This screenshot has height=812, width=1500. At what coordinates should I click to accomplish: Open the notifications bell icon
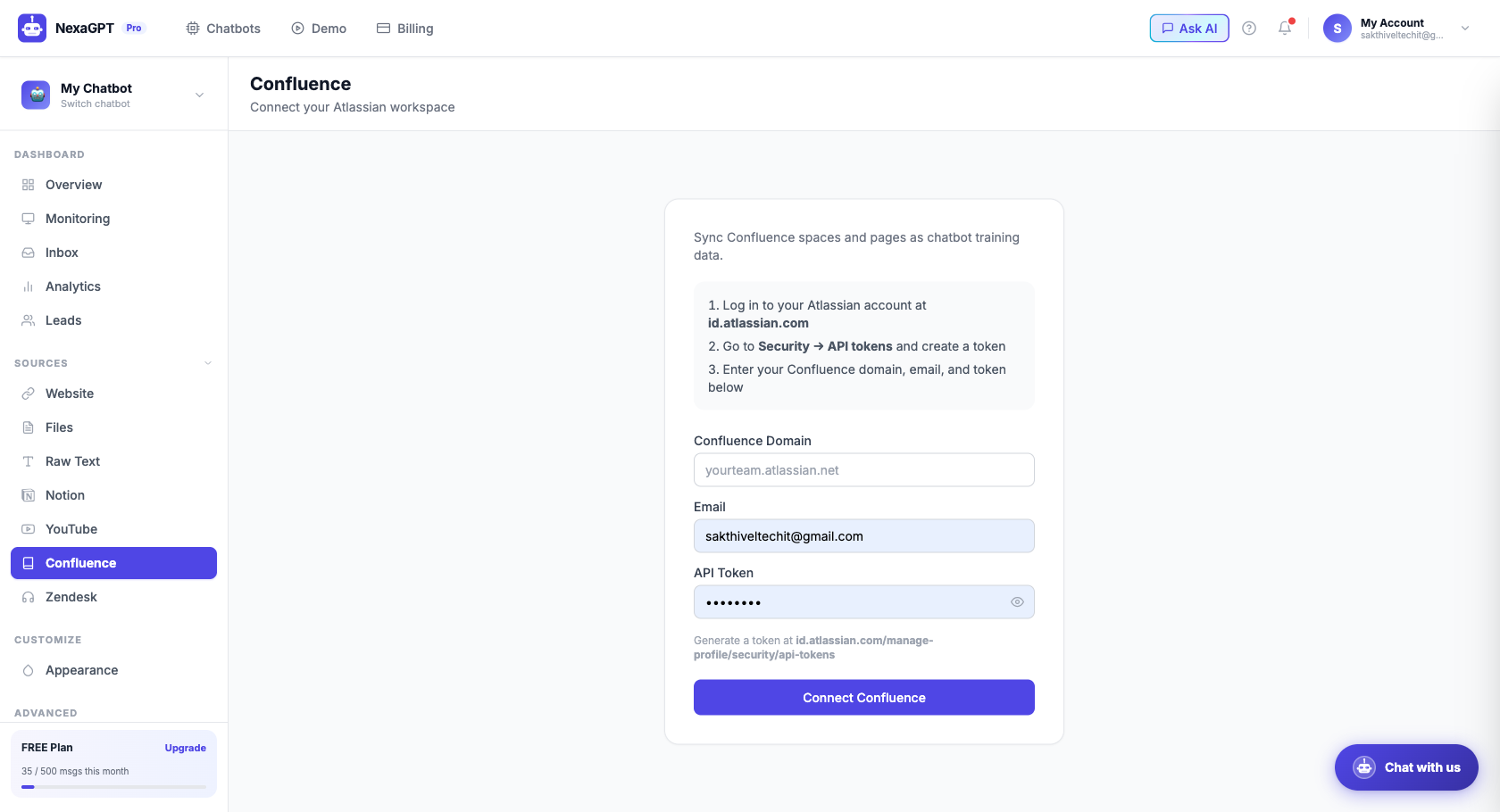coord(1285,29)
